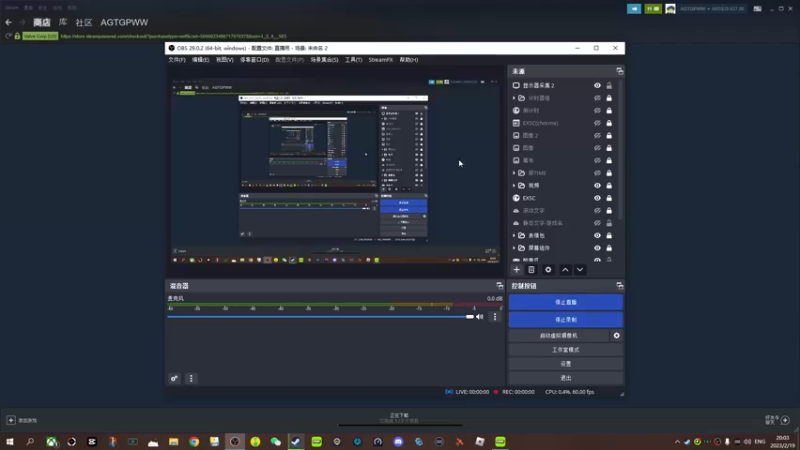
Task: Open Windows Start menu
Action: [x=10, y=442]
